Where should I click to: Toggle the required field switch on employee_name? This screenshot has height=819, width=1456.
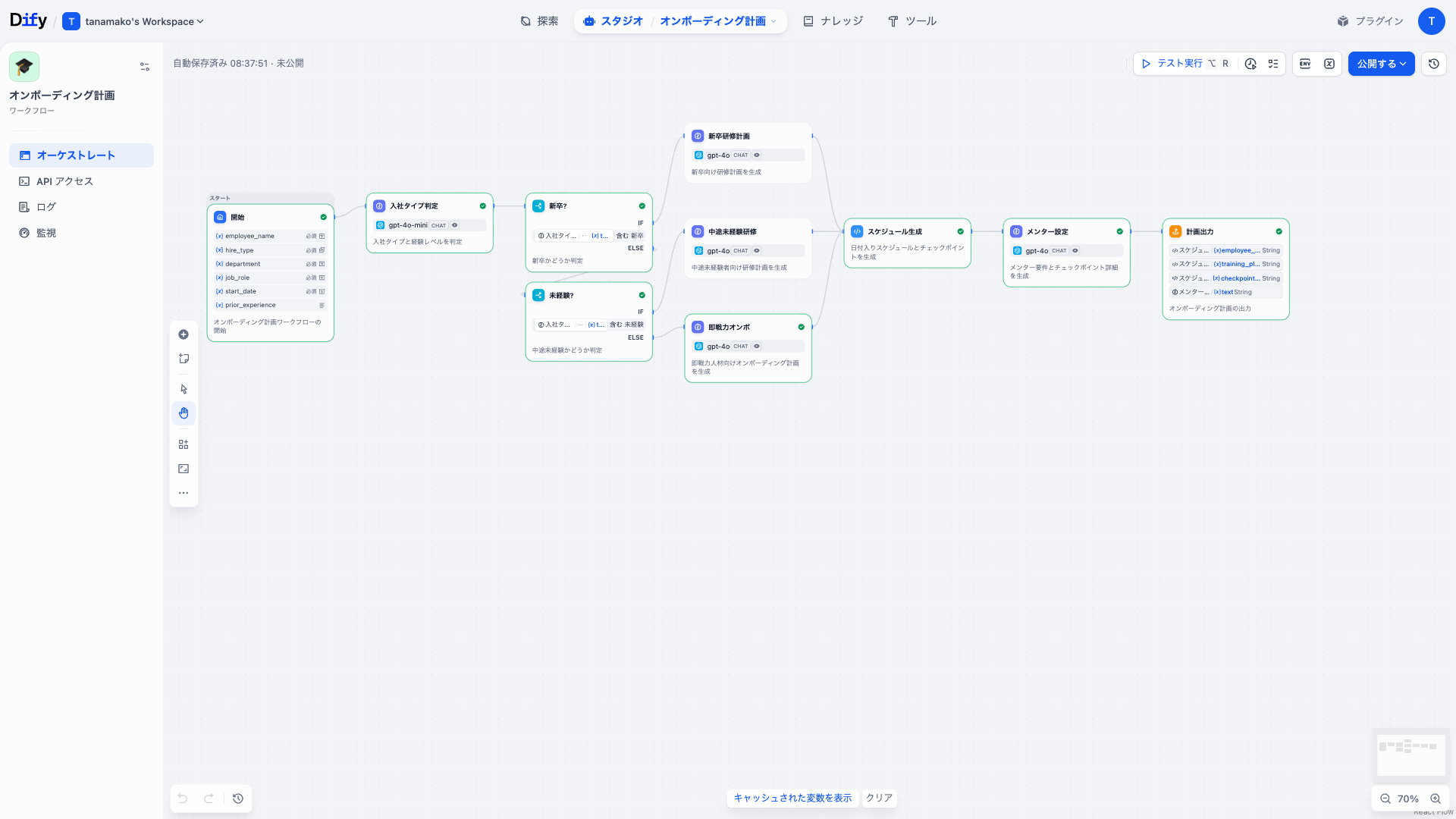click(x=312, y=236)
